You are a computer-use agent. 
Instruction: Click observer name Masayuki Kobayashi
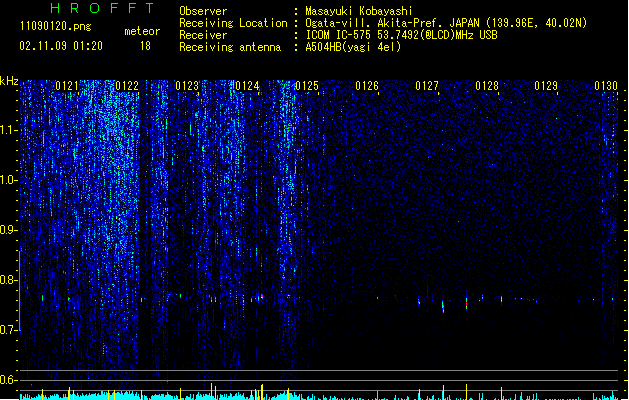359,11
